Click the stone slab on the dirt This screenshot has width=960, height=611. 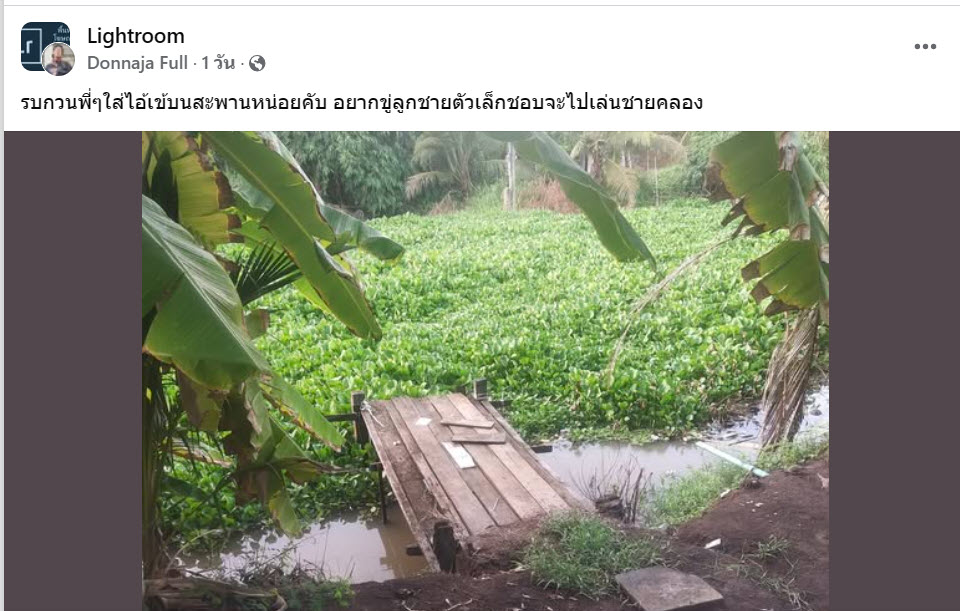click(669, 588)
